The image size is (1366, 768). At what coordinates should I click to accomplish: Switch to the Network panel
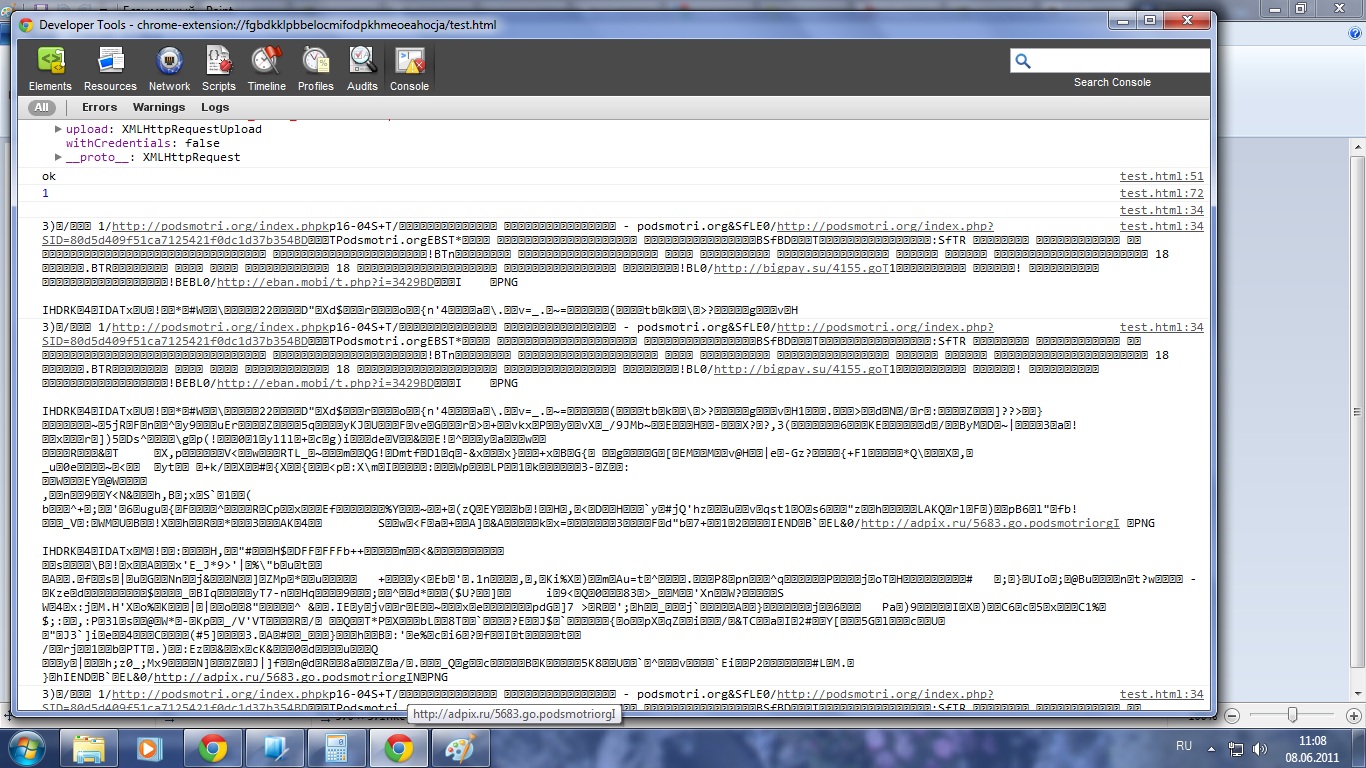(x=169, y=68)
